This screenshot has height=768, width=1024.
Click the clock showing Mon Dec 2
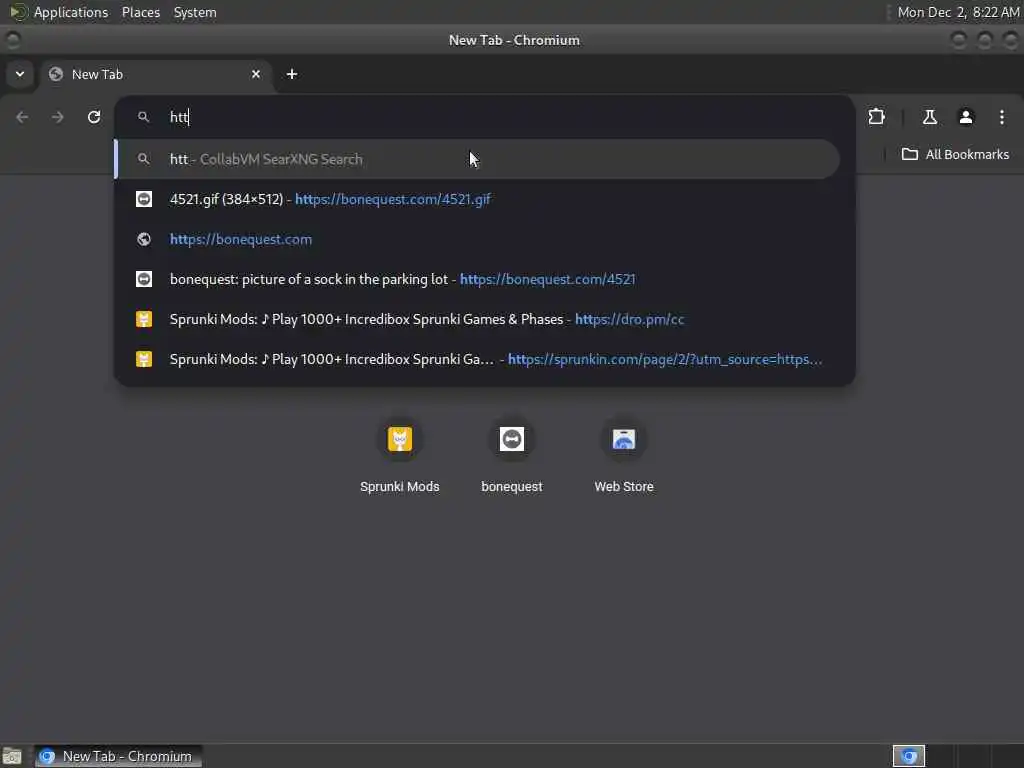point(958,12)
